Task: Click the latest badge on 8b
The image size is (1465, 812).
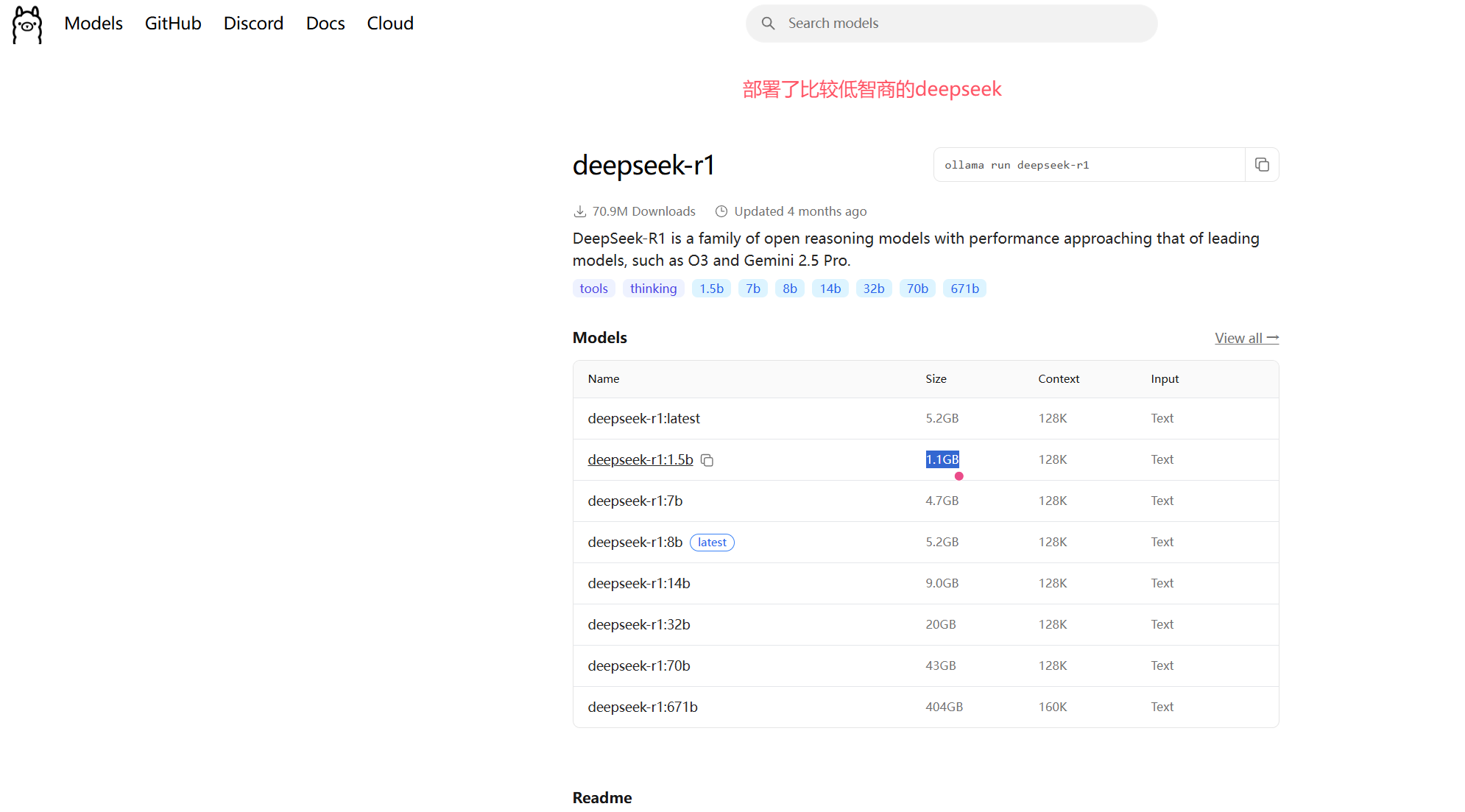Action: [x=712, y=543]
